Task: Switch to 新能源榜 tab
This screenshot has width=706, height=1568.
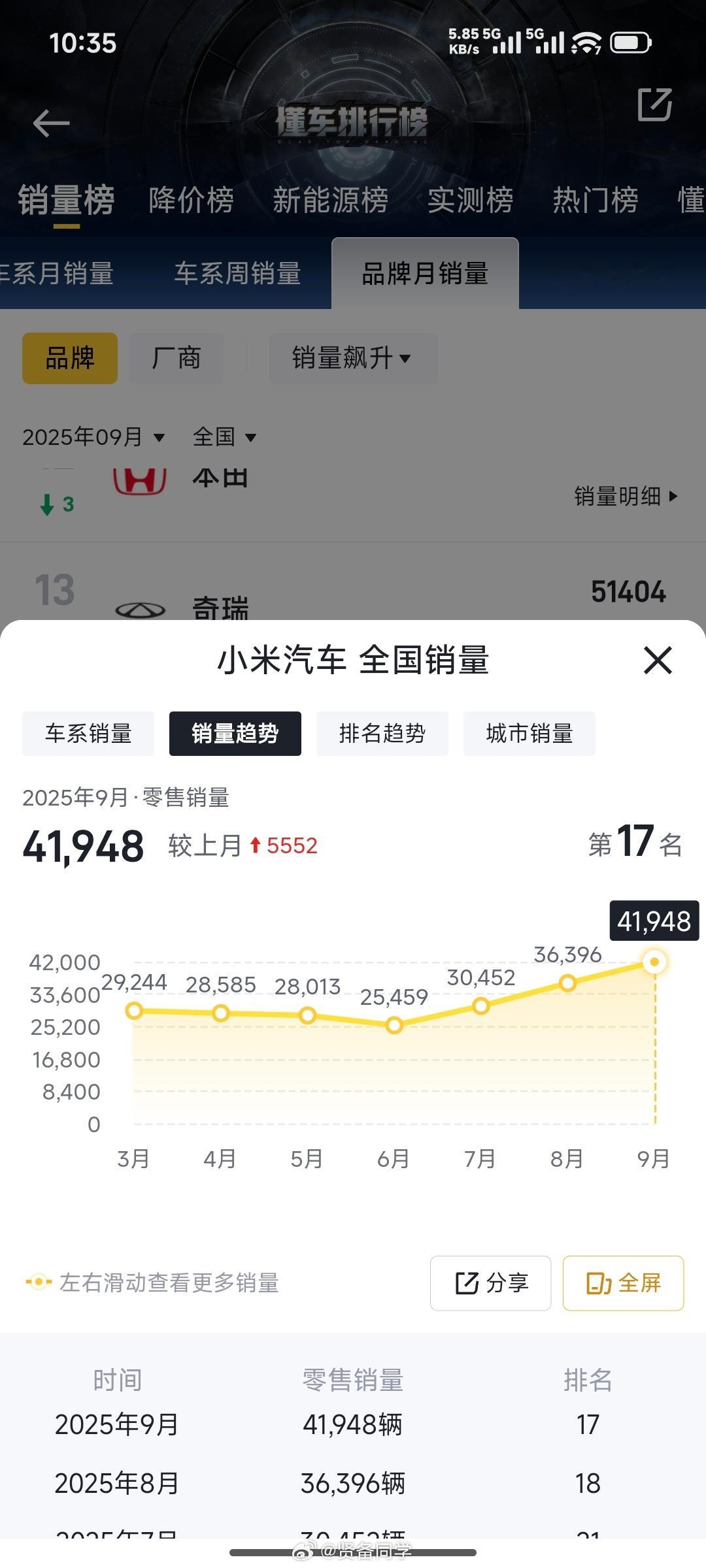Action: (x=330, y=200)
